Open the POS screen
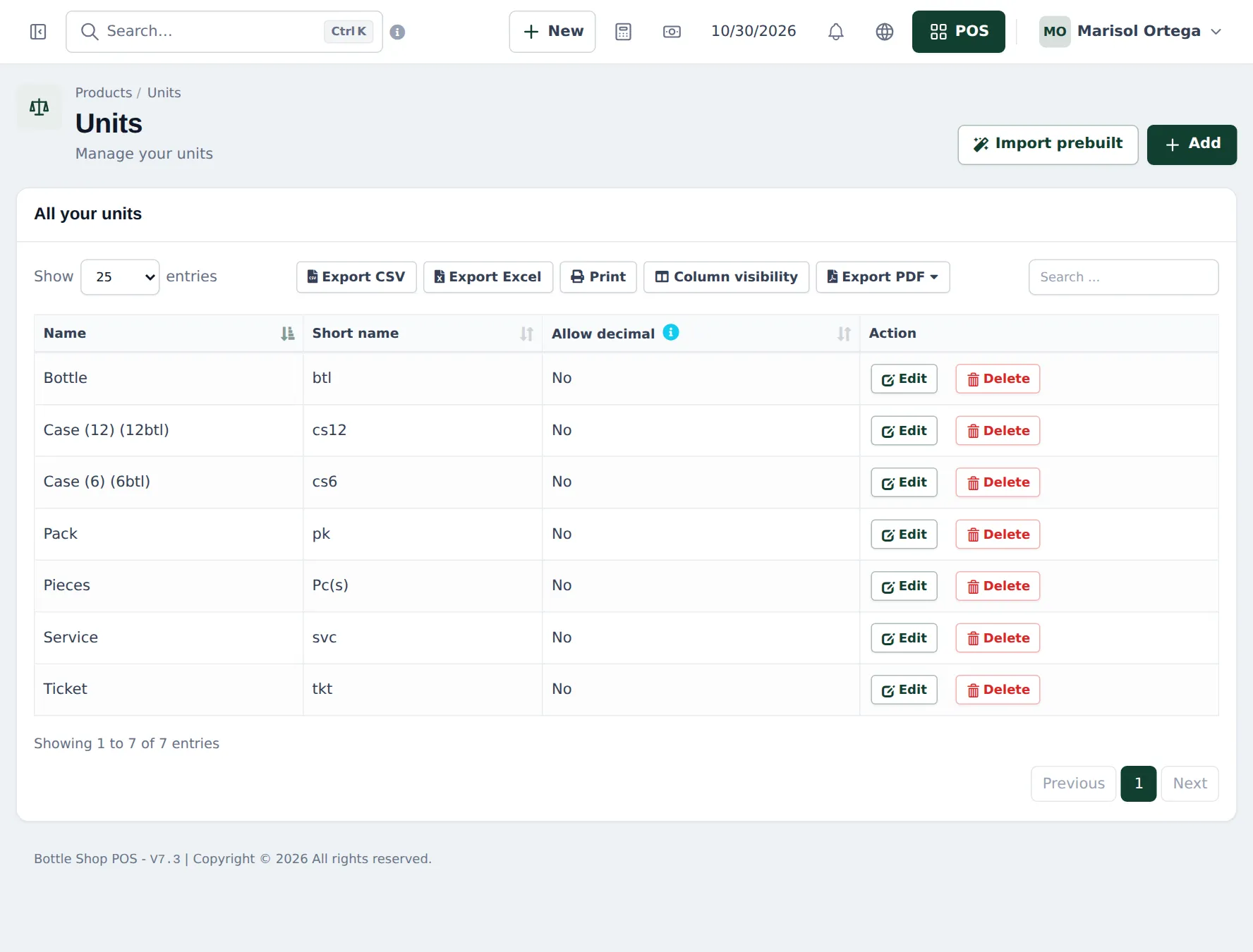 point(958,32)
